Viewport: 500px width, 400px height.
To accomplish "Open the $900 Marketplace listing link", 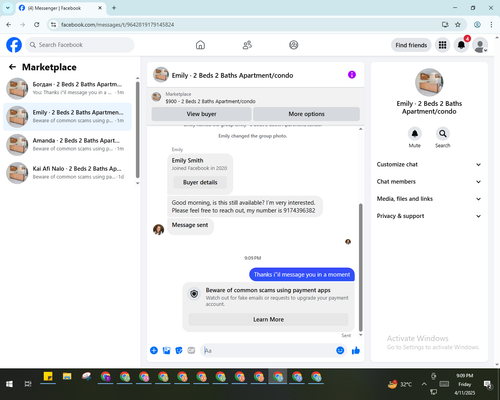I will point(211,101).
